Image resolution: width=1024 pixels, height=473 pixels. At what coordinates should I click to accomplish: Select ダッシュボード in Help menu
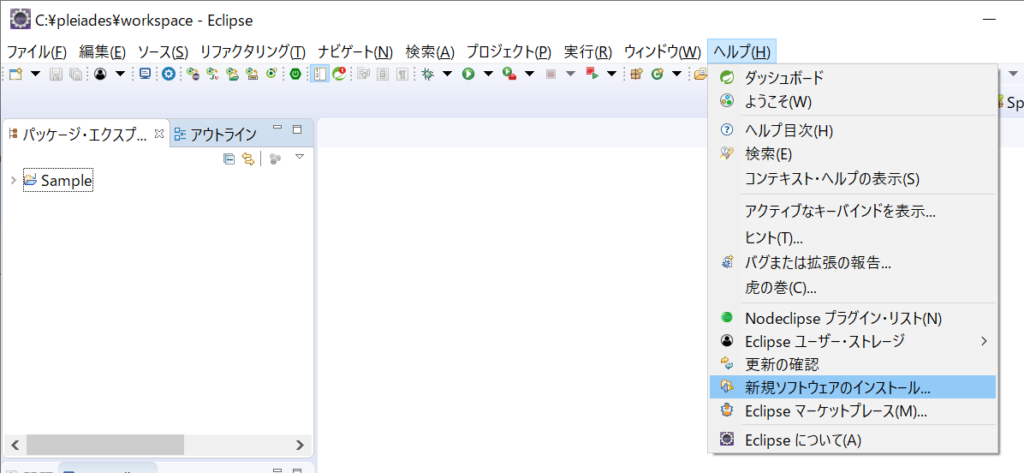[x=853, y=78]
